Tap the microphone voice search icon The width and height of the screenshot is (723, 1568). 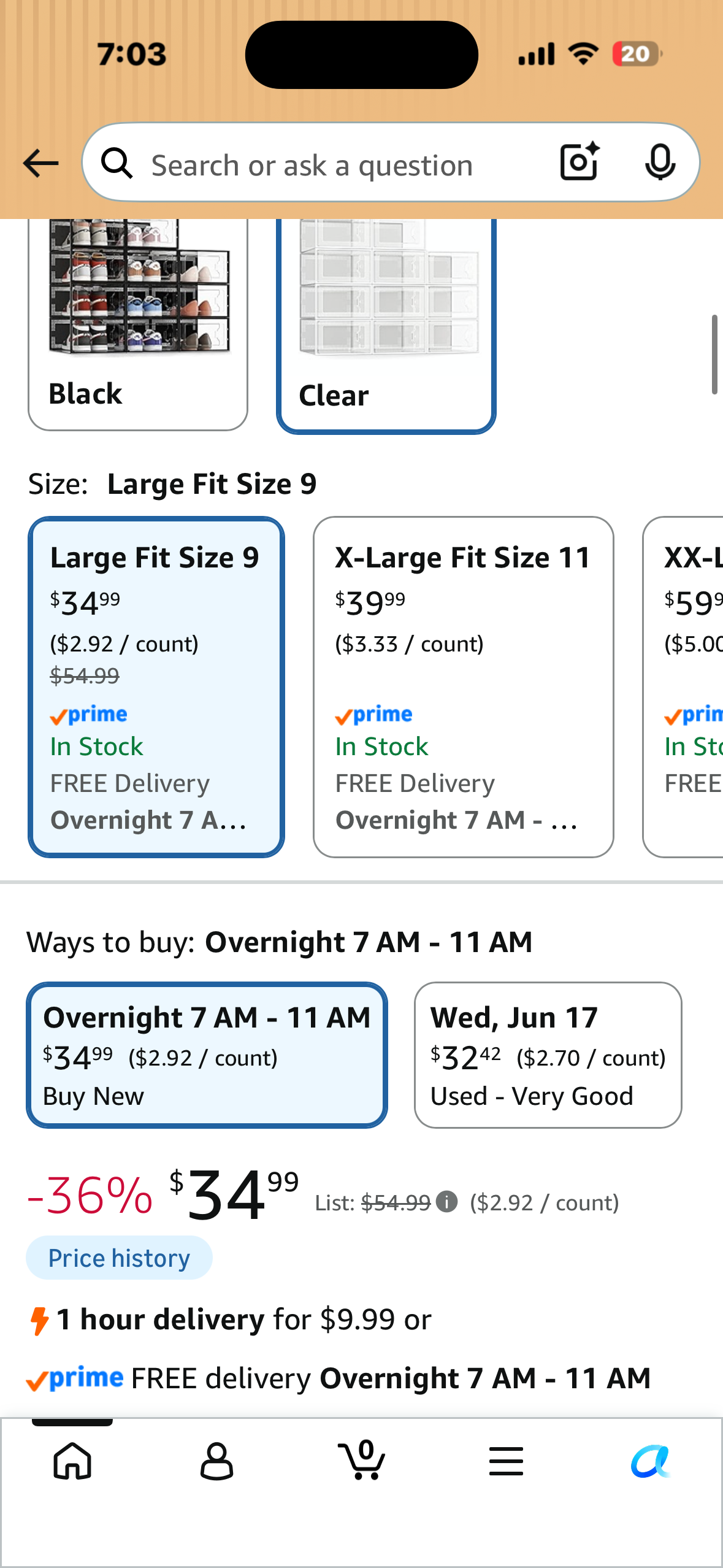660,163
